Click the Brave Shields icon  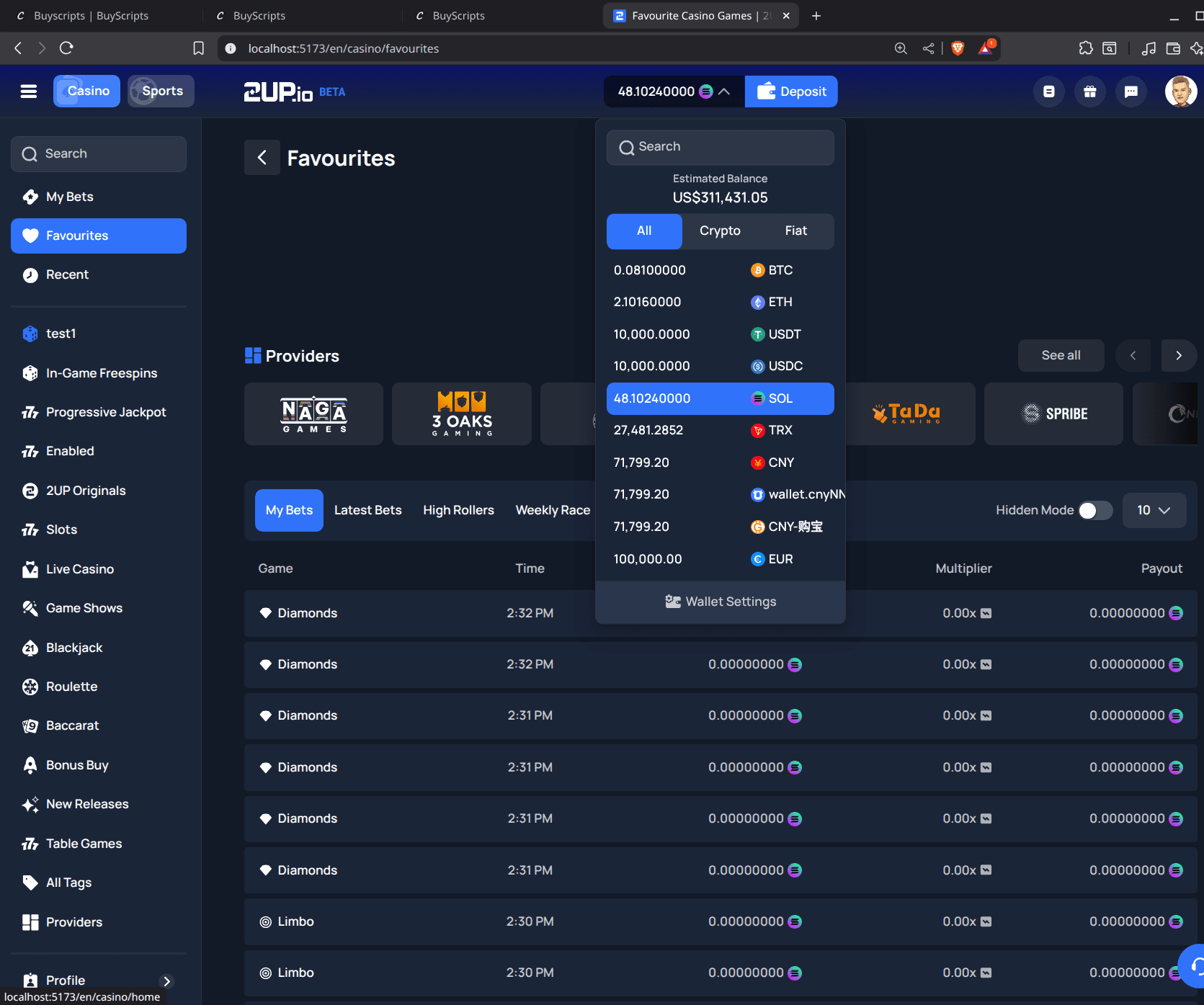coord(958,48)
